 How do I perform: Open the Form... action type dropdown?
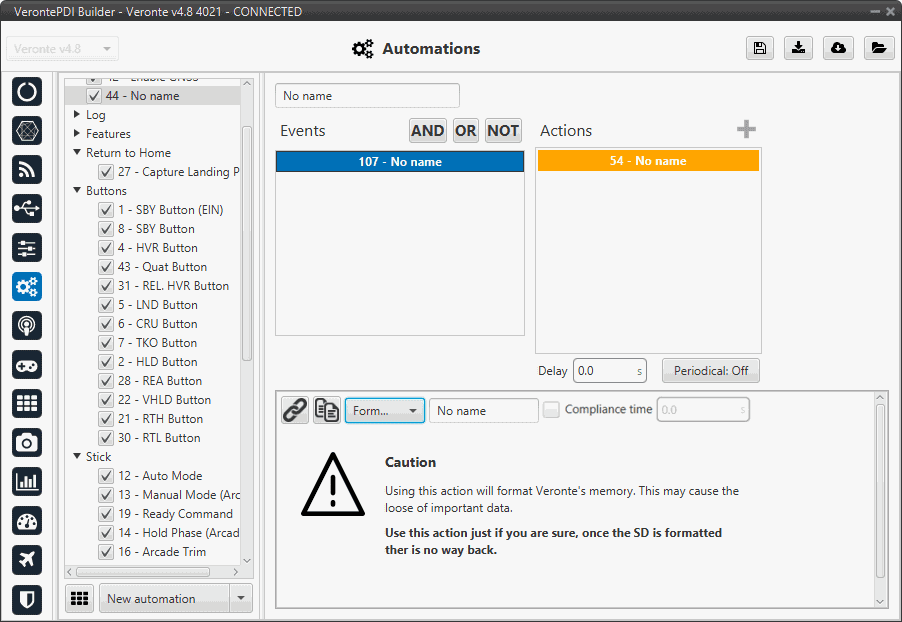pyautogui.click(x=385, y=410)
